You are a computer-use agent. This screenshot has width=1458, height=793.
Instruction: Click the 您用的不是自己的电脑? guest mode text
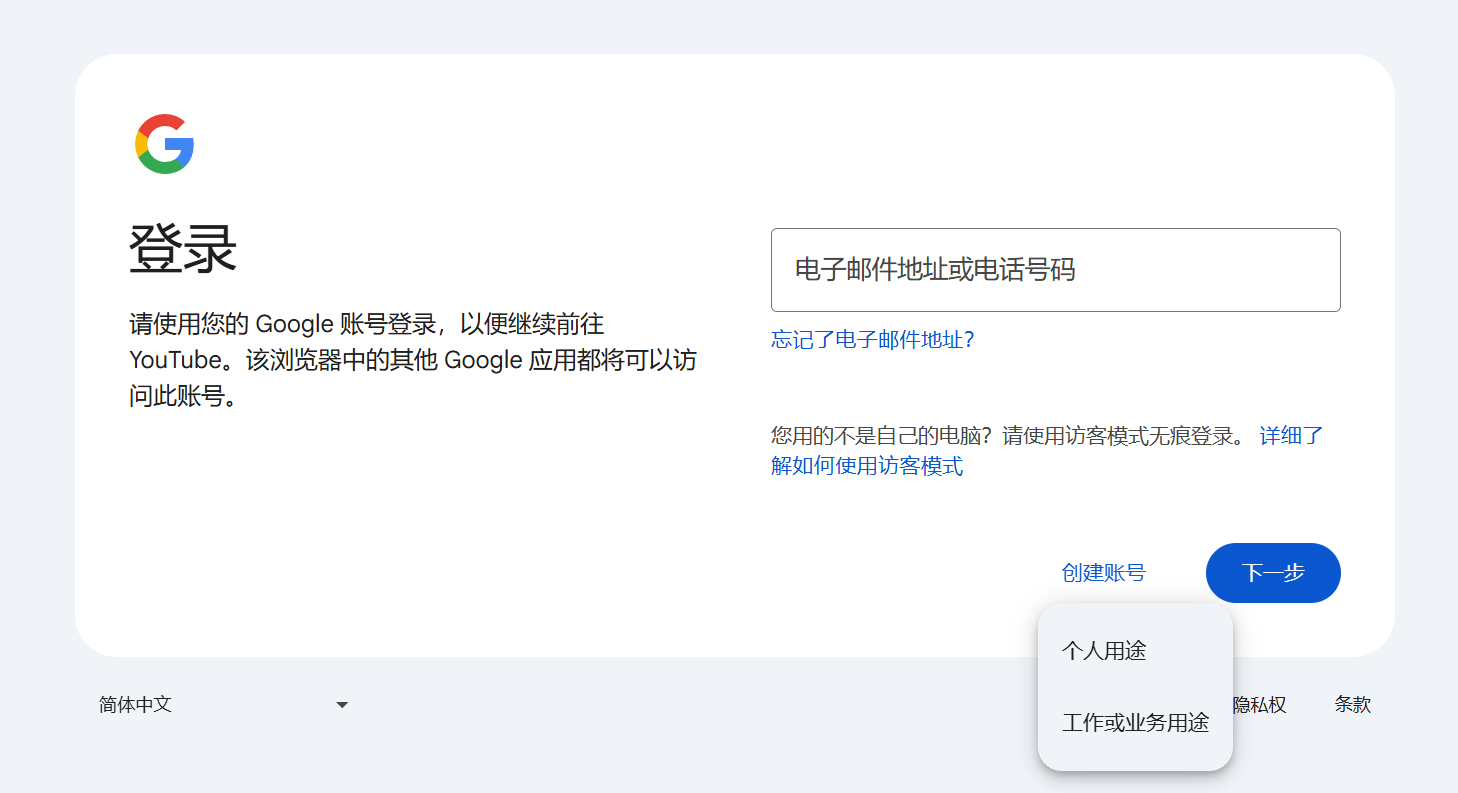pyautogui.click(x=884, y=436)
